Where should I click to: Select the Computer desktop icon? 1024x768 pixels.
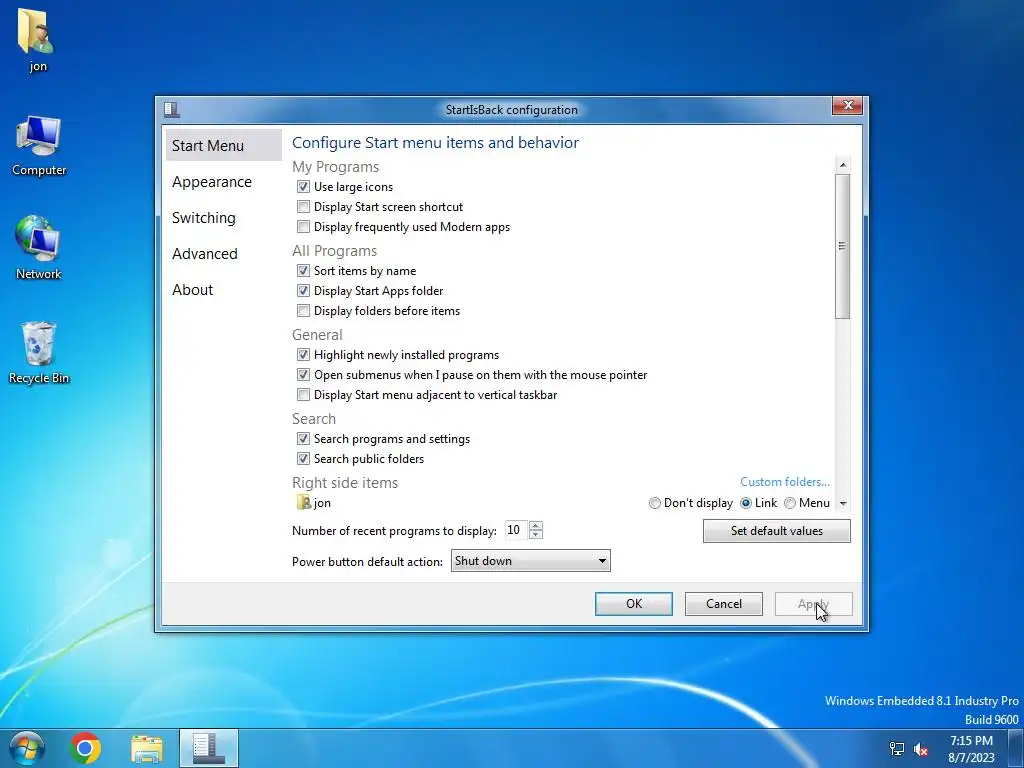click(39, 145)
